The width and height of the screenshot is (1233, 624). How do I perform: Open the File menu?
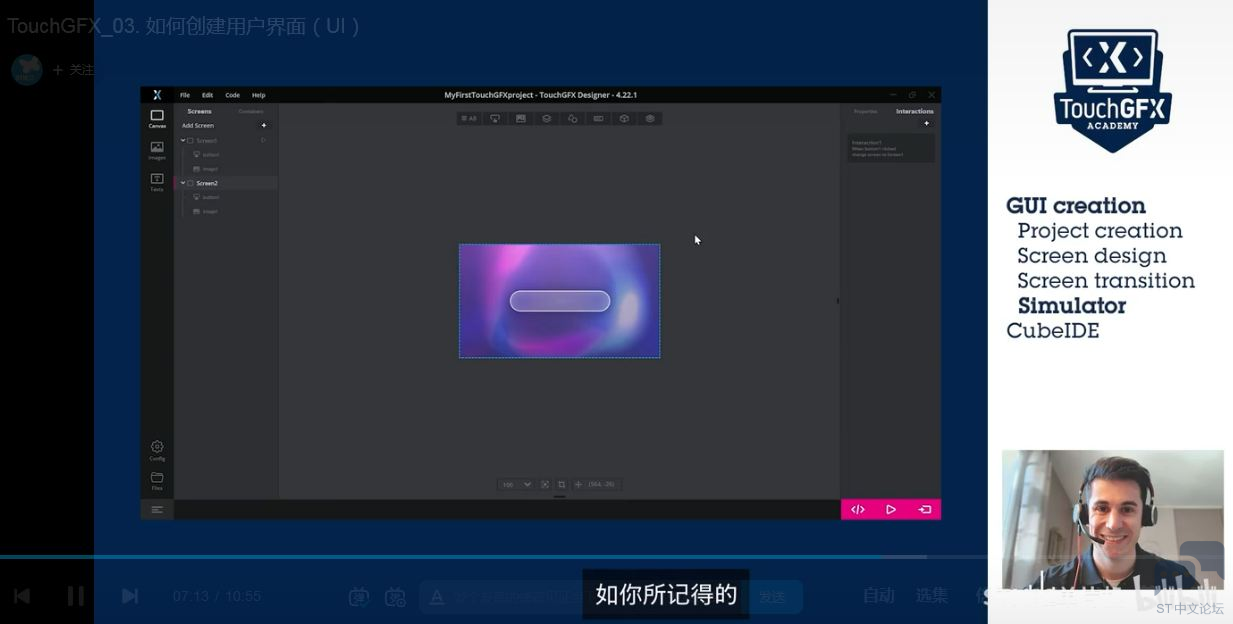click(185, 95)
